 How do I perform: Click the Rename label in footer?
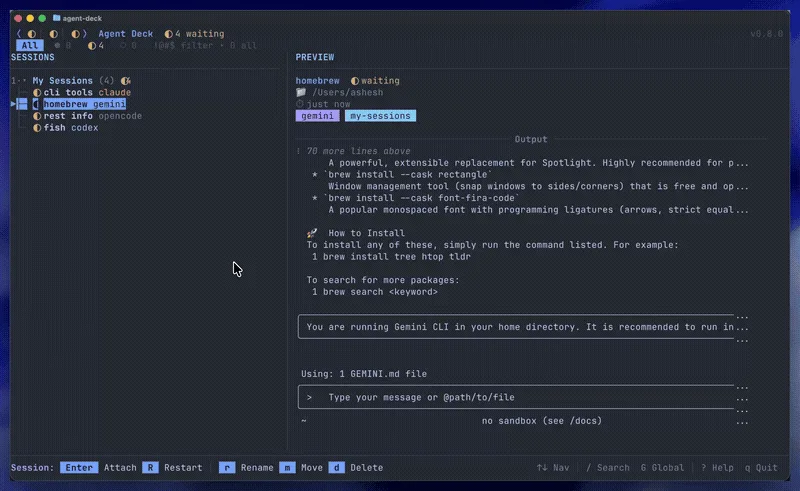click(x=257, y=468)
